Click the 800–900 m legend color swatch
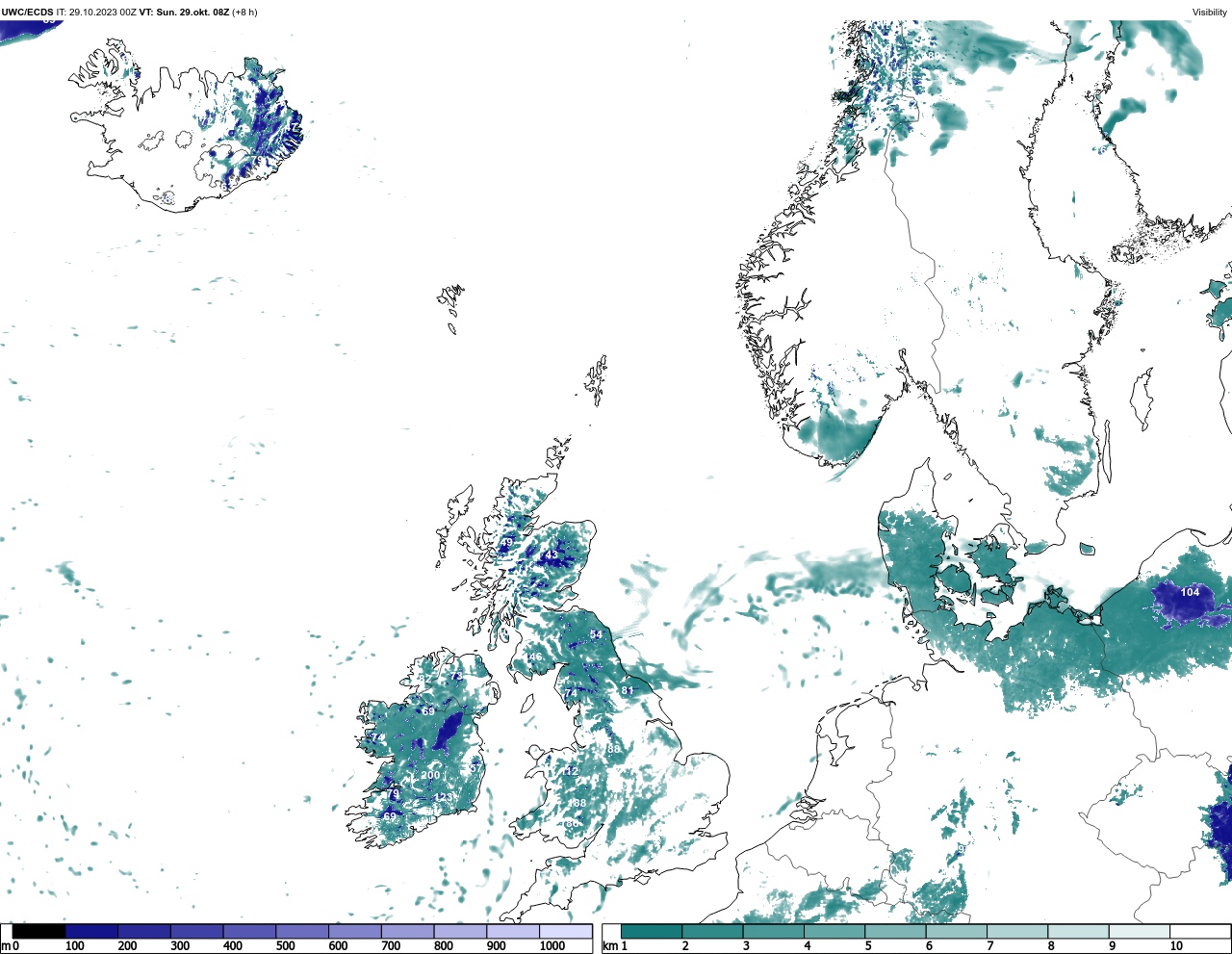The height and width of the screenshot is (954, 1232). (x=460, y=932)
